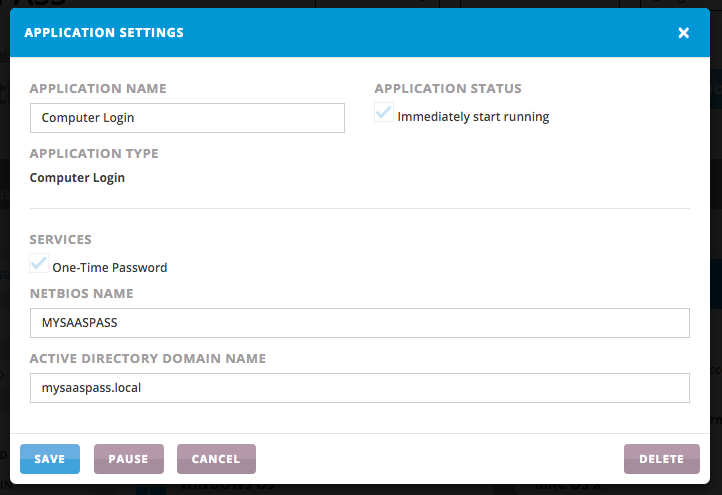Screen dimensions: 722x495
Task: Toggle the One-Time Password checkbox
Action: click(x=39, y=265)
